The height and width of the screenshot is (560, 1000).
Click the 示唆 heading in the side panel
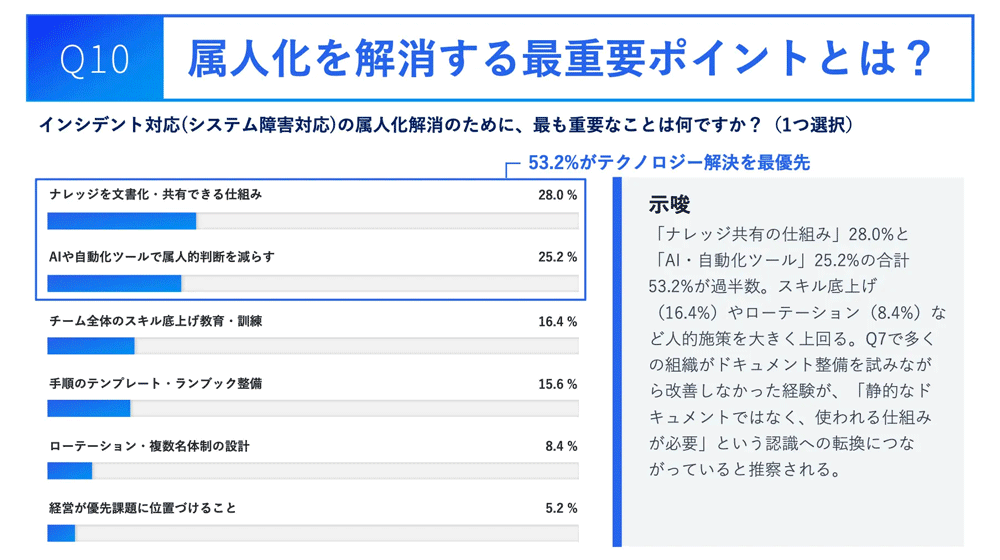(x=669, y=204)
